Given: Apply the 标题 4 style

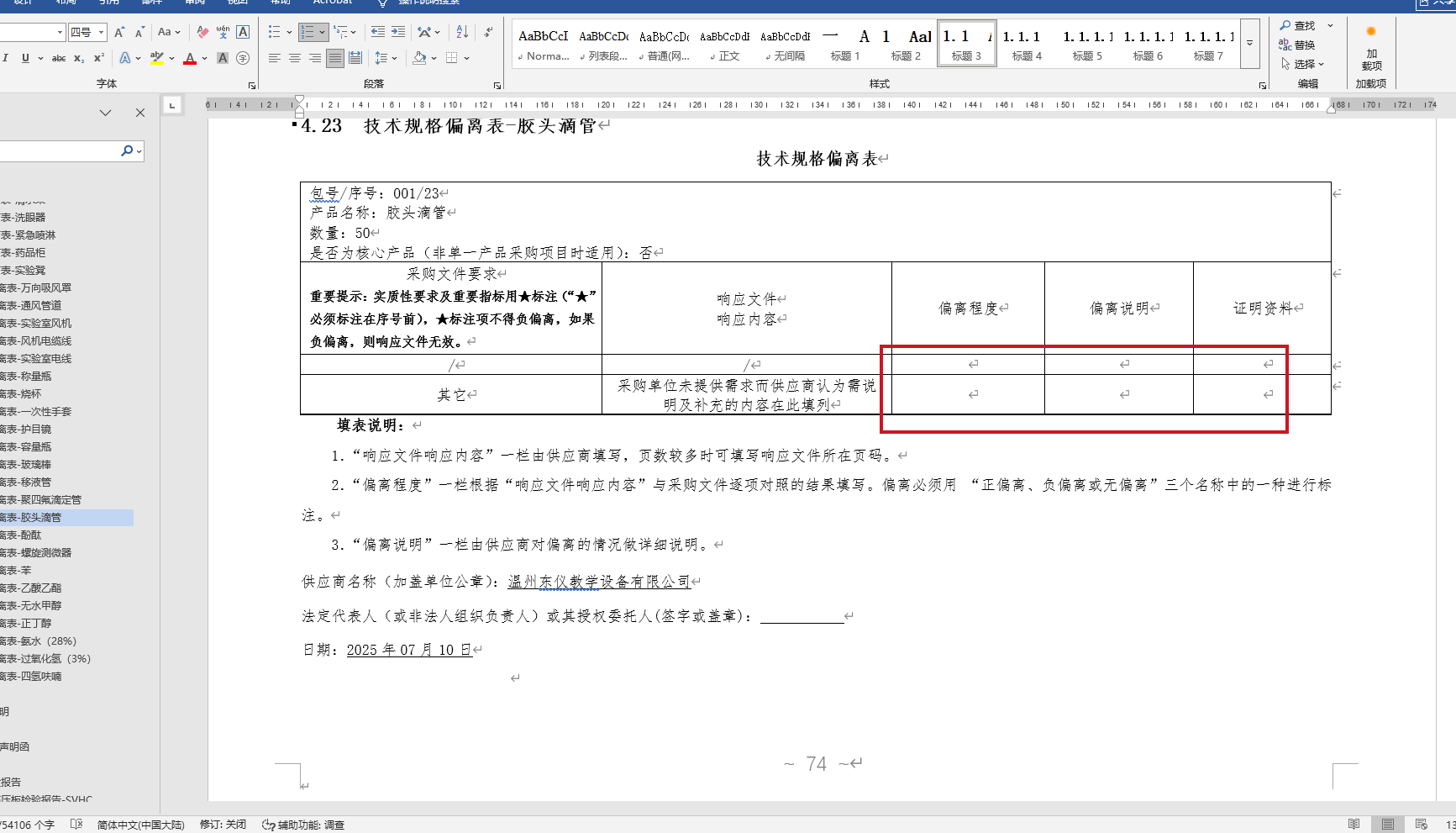Looking at the screenshot, I should click(1027, 44).
